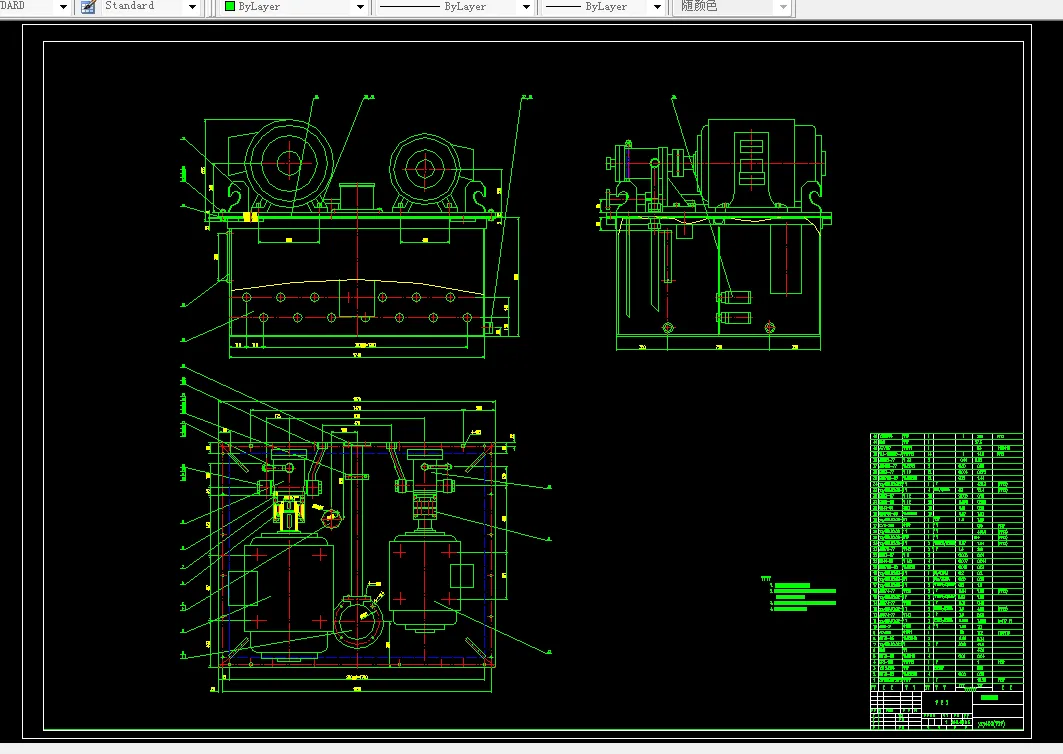Open the ByLayer color control dropdown arrow
This screenshot has width=1063, height=754.
[x=360, y=7]
